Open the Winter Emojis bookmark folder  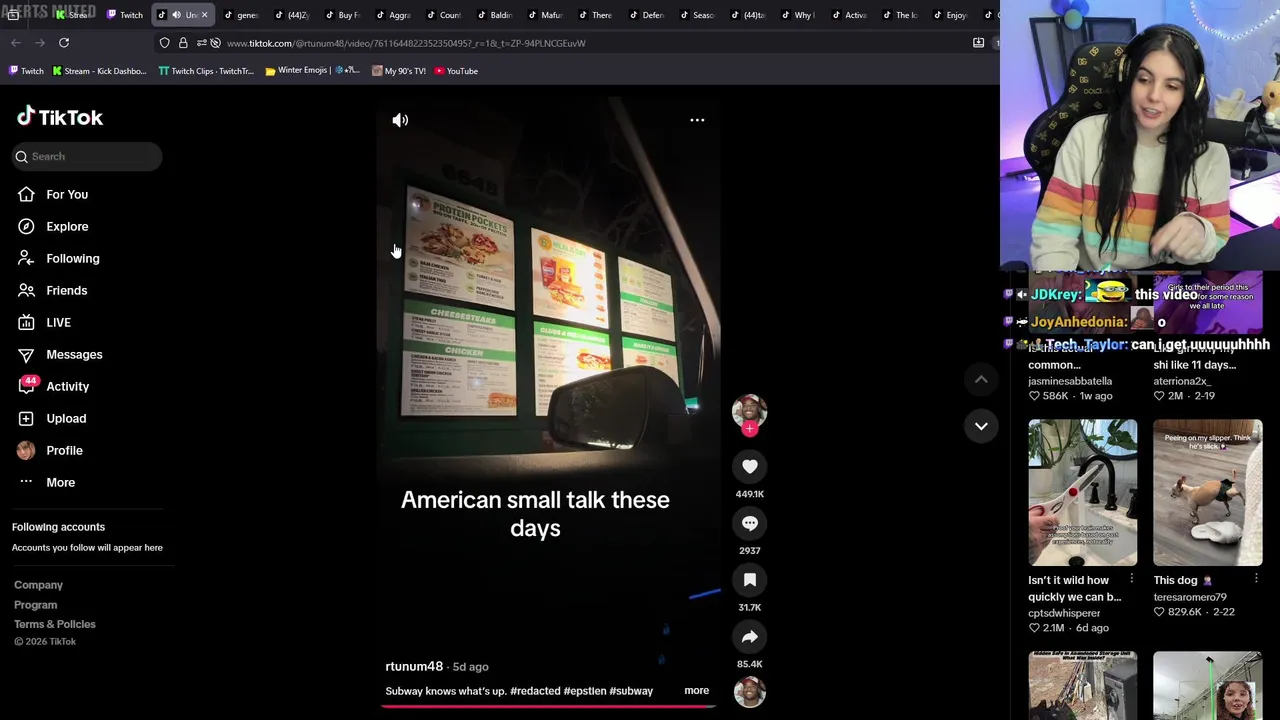click(x=312, y=71)
